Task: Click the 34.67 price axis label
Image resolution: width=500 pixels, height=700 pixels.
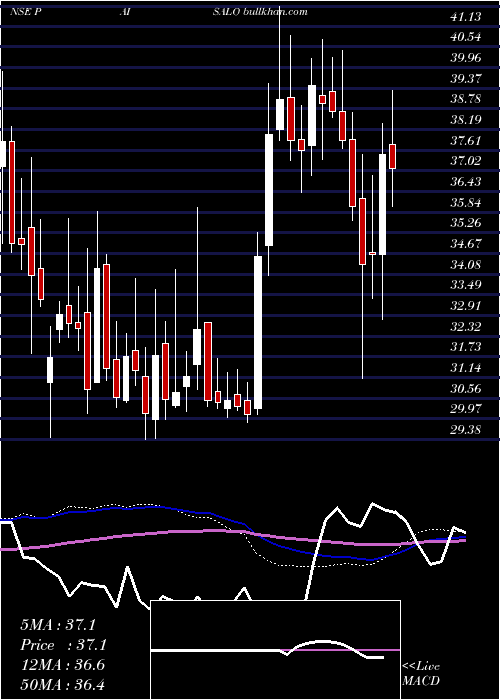Action: tap(466, 244)
